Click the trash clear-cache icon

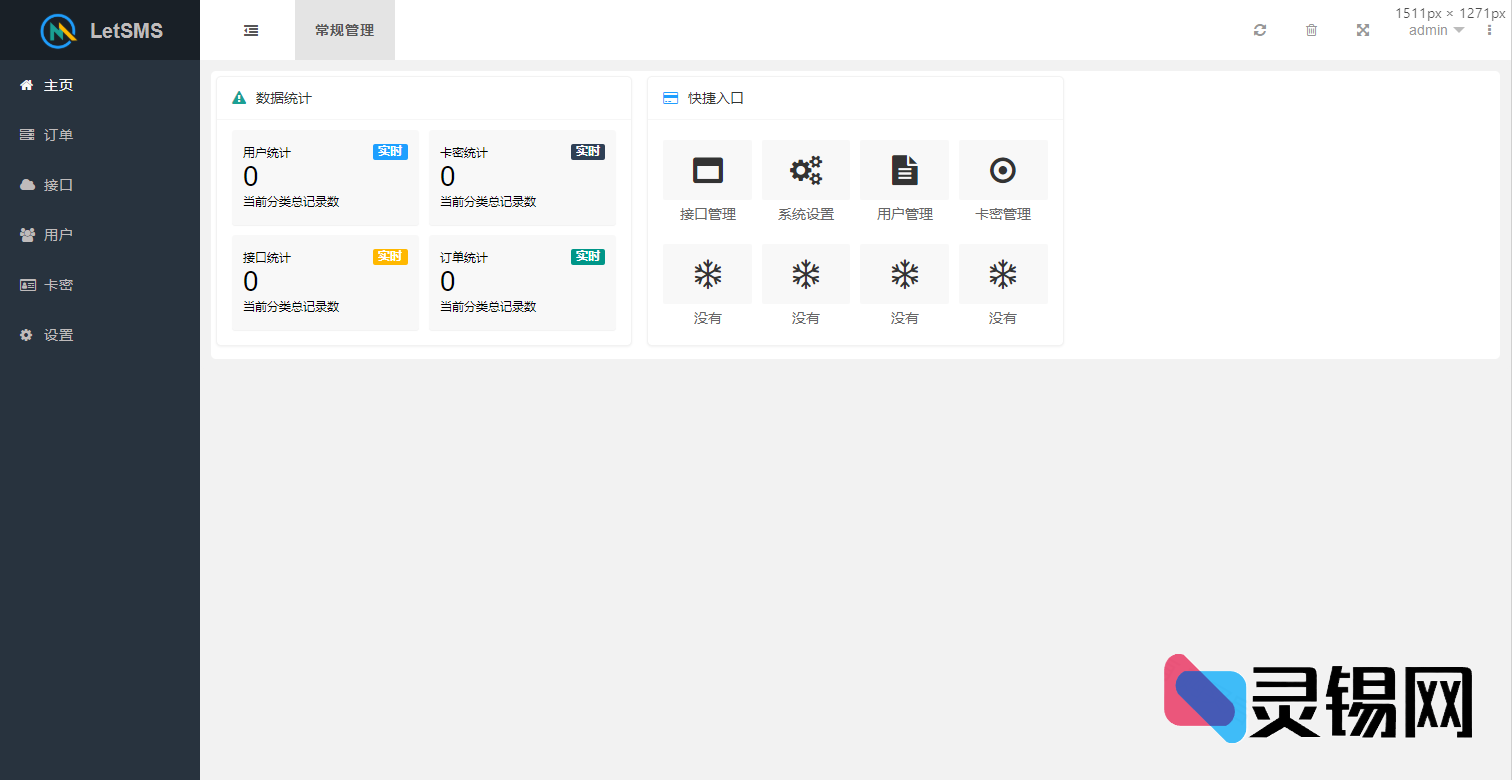click(x=1311, y=30)
